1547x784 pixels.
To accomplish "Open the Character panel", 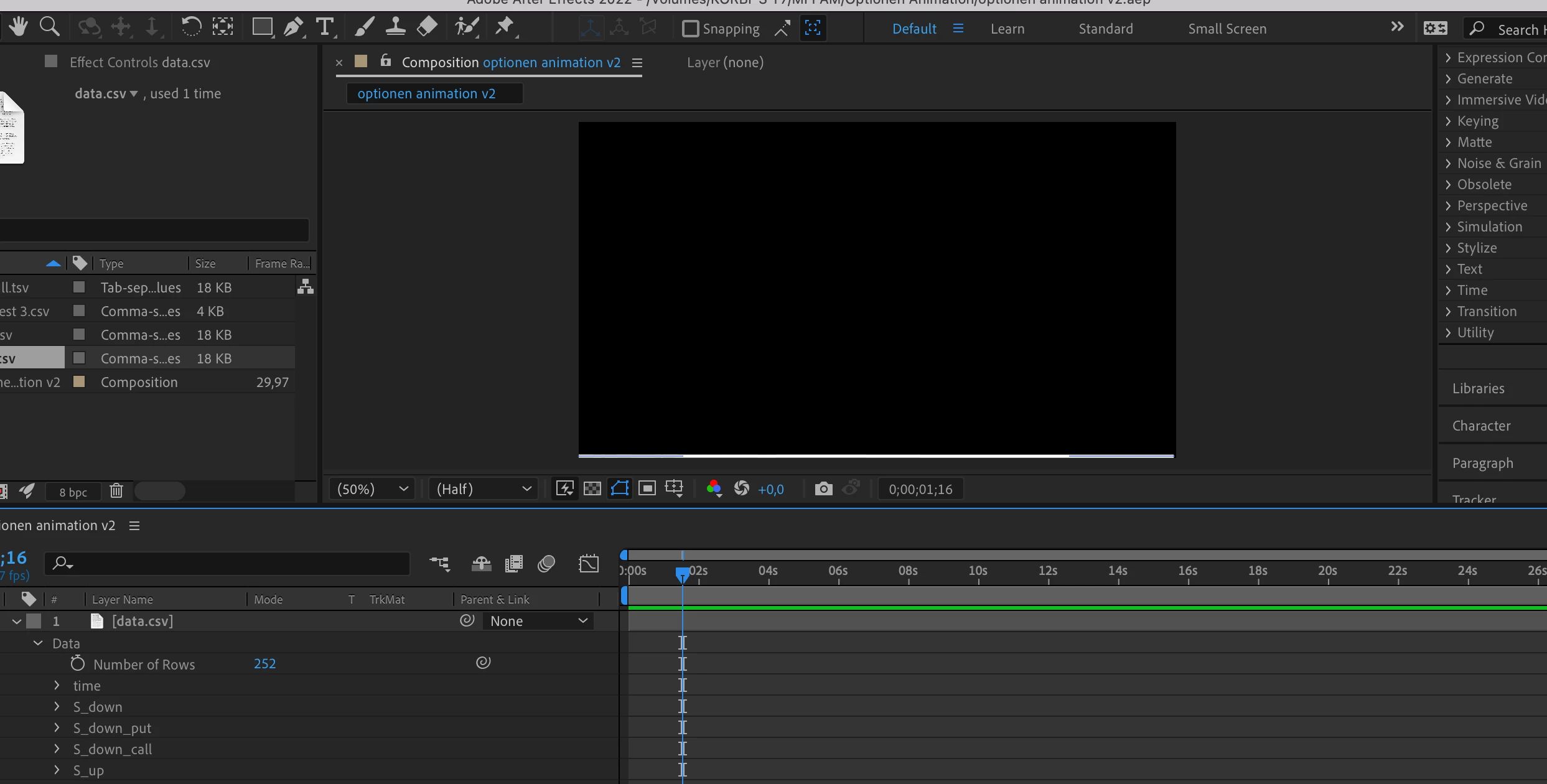I will (x=1481, y=426).
